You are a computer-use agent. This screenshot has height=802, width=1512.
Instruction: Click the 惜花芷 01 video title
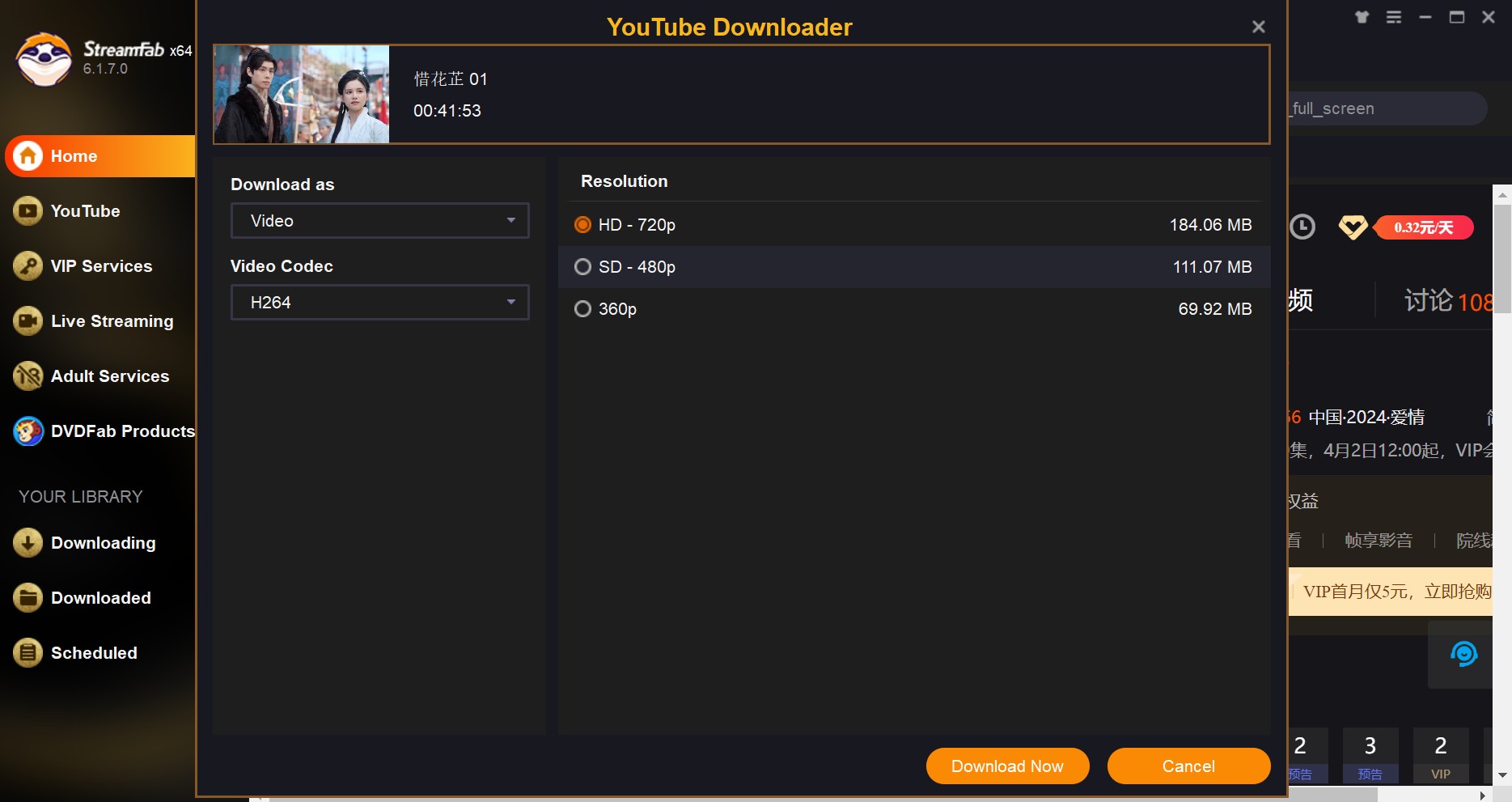click(451, 79)
